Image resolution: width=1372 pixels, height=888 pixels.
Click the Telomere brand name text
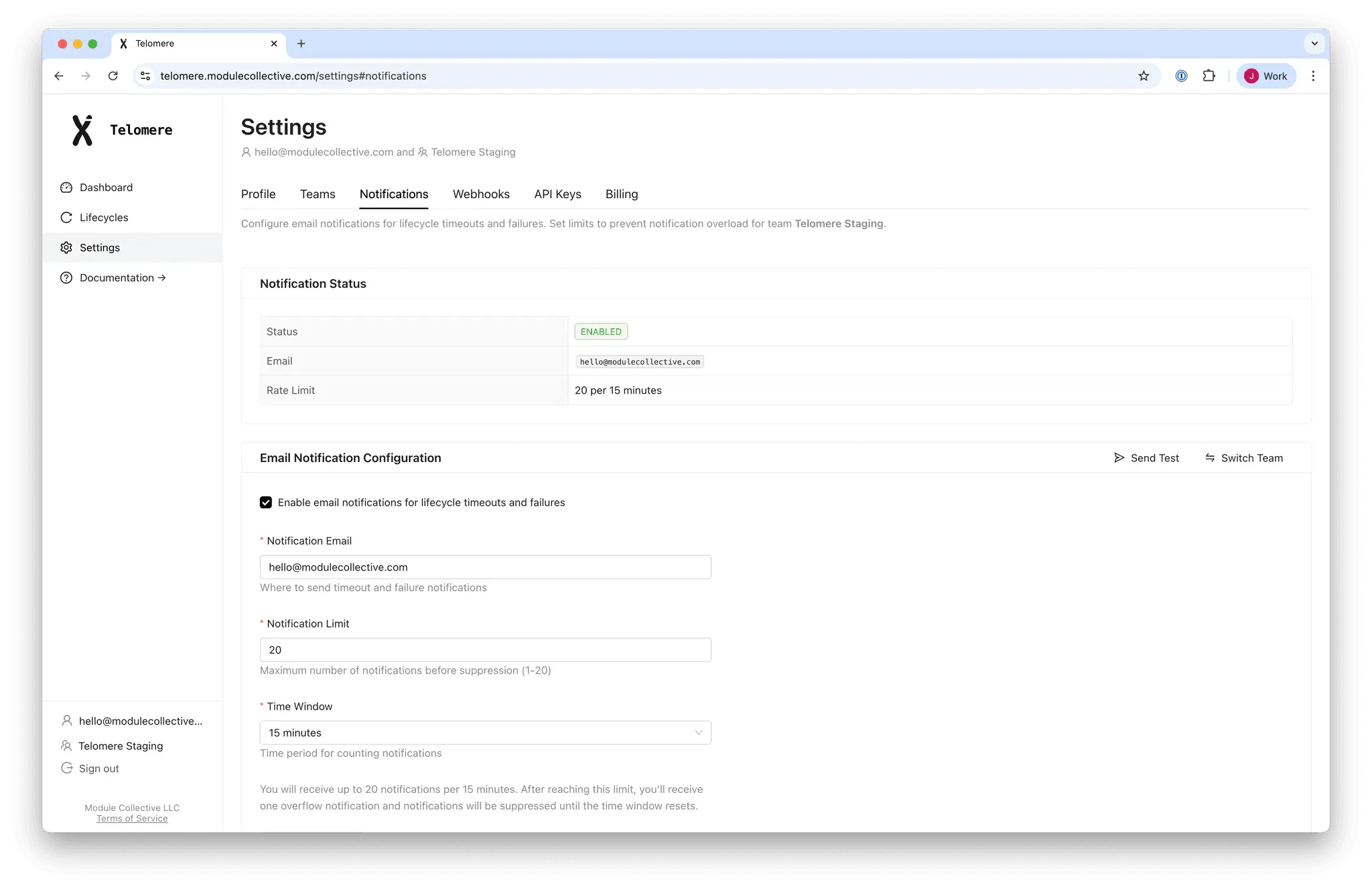141,130
